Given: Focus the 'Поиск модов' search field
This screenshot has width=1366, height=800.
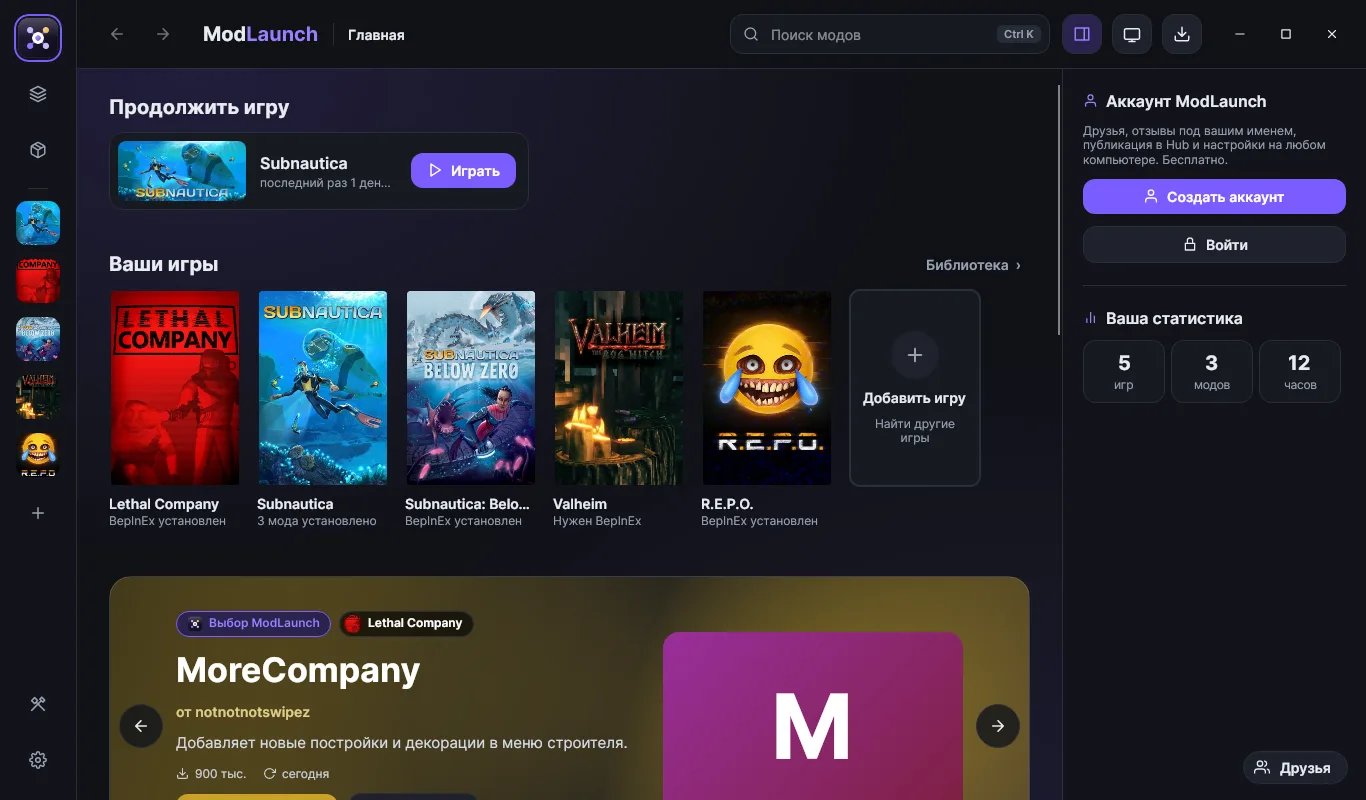Looking at the screenshot, I should point(890,34).
